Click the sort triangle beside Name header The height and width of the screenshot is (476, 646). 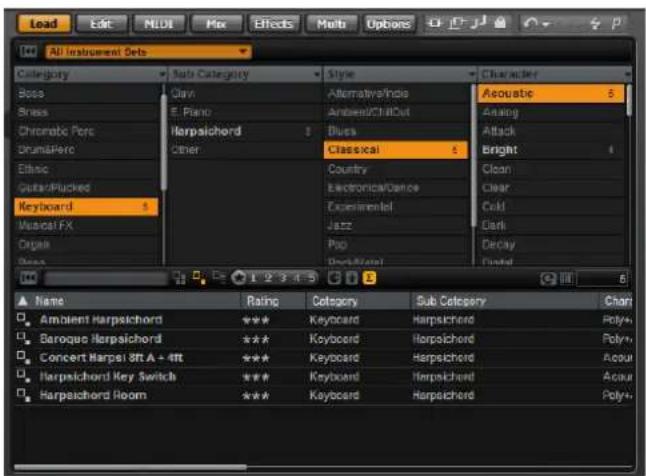coord(23,301)
